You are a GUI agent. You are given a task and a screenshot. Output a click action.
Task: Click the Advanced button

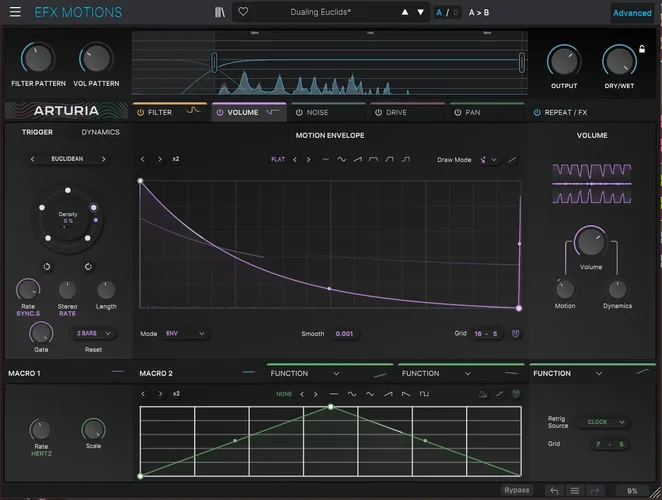pos(632,13)
